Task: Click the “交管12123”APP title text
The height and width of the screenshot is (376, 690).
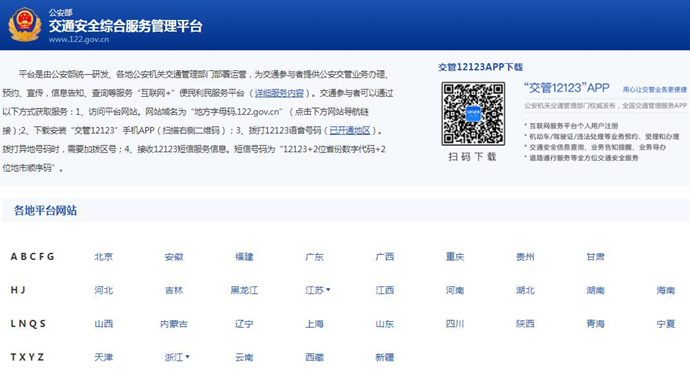Action: [567, 88]
